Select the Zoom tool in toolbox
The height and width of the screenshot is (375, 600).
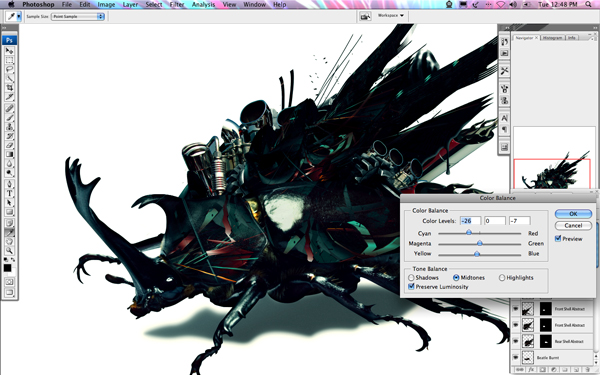(x=9, y=251)
